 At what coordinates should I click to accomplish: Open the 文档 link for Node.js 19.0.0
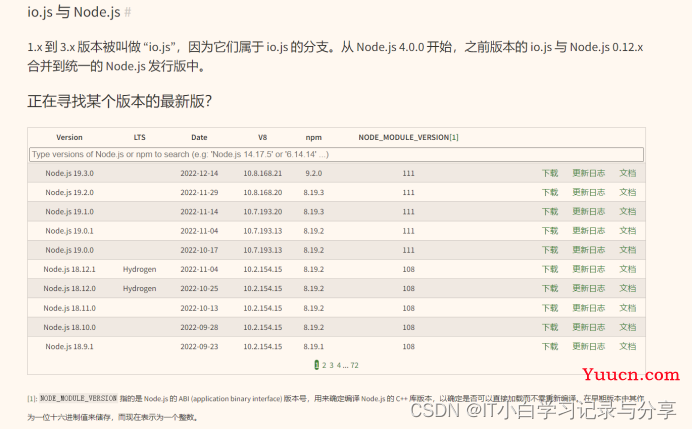628,250
